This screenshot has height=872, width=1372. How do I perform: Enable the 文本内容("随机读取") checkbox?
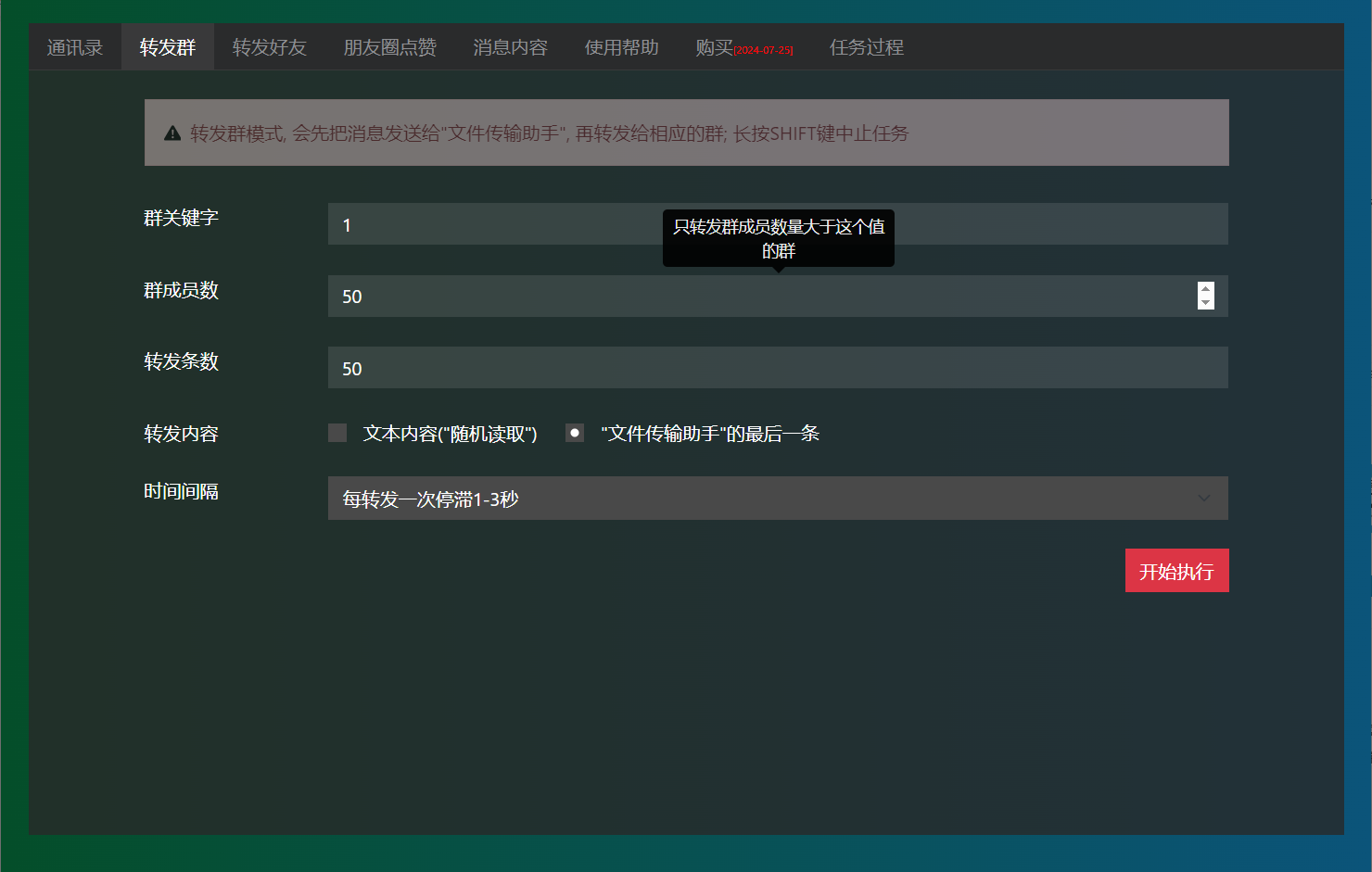[x=337, y=433]
